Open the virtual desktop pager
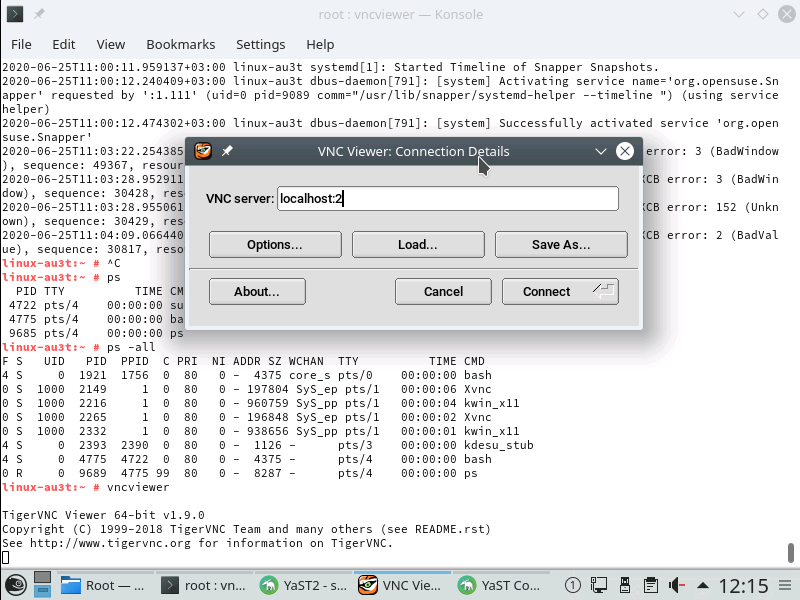 [42, 585]
